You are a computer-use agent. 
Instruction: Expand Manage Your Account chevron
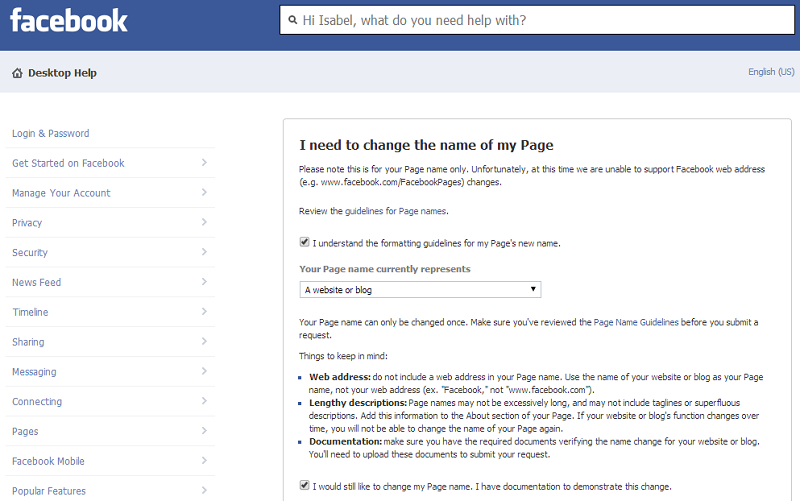coord(204,192)
